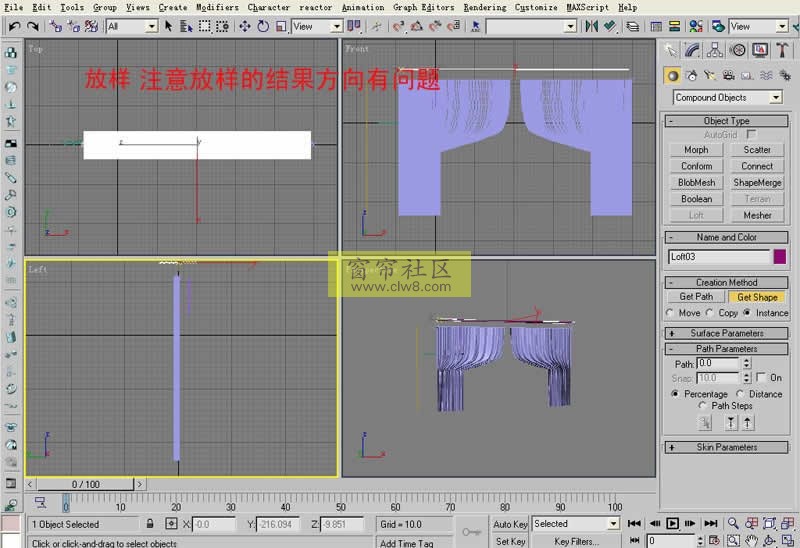The width and height of the screenshot is (800, 548).
Task: Open the Motion command panel tab
Action: click(737, 50)
